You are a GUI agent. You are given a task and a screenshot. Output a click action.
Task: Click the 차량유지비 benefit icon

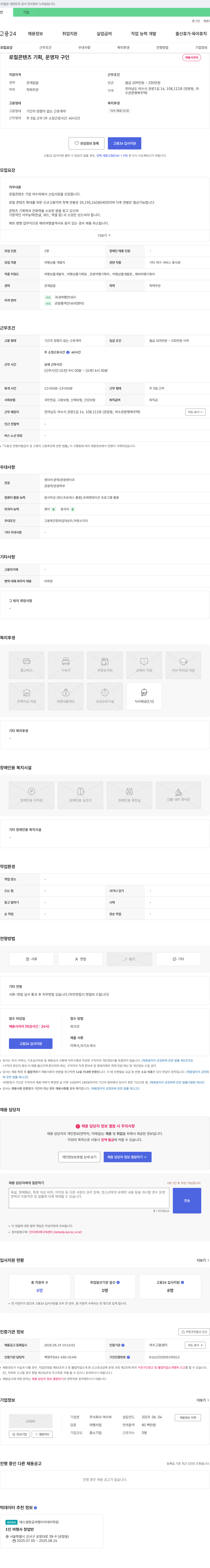click(105, 665)
